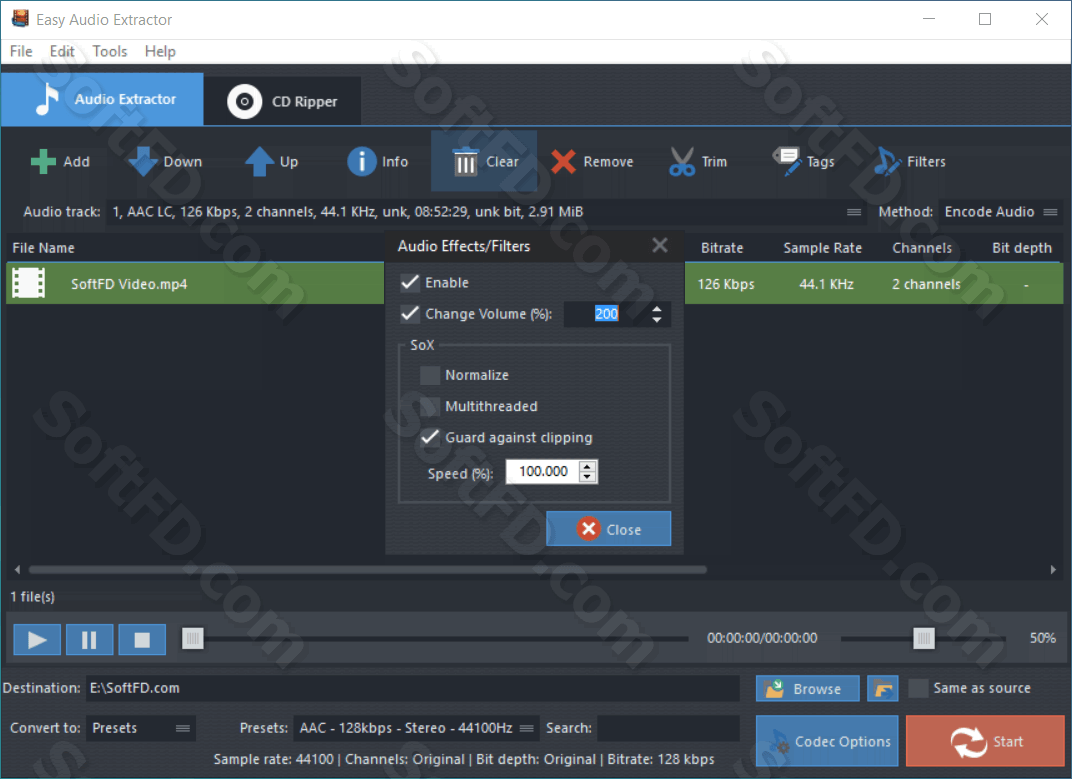Viewport: 1072px width, 779px height.
Task: Increase Speed (%) with spinner up arrow
Action: (x=588, y=466)
